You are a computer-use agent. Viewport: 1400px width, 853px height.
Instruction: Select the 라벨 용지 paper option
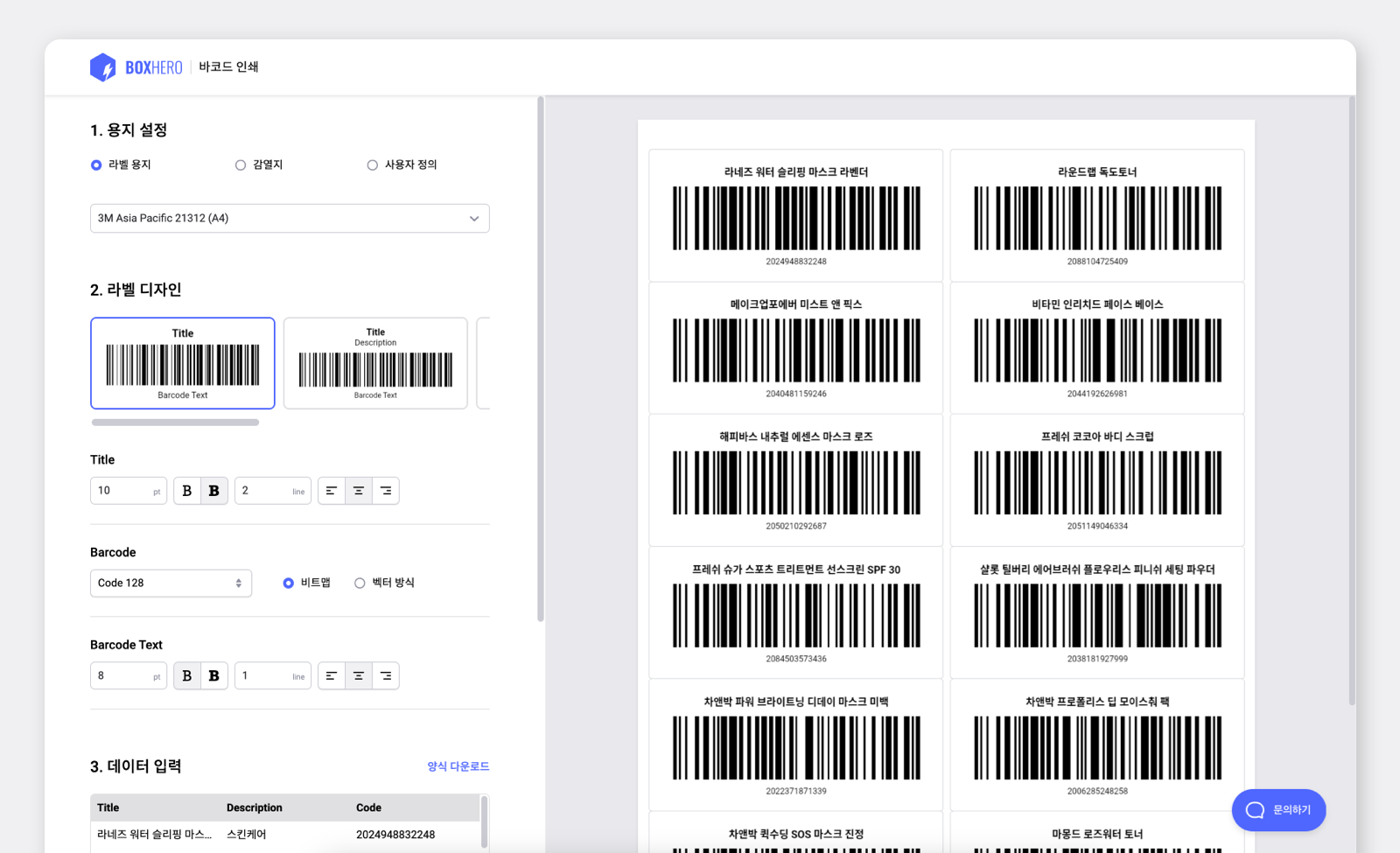(121, 164)
